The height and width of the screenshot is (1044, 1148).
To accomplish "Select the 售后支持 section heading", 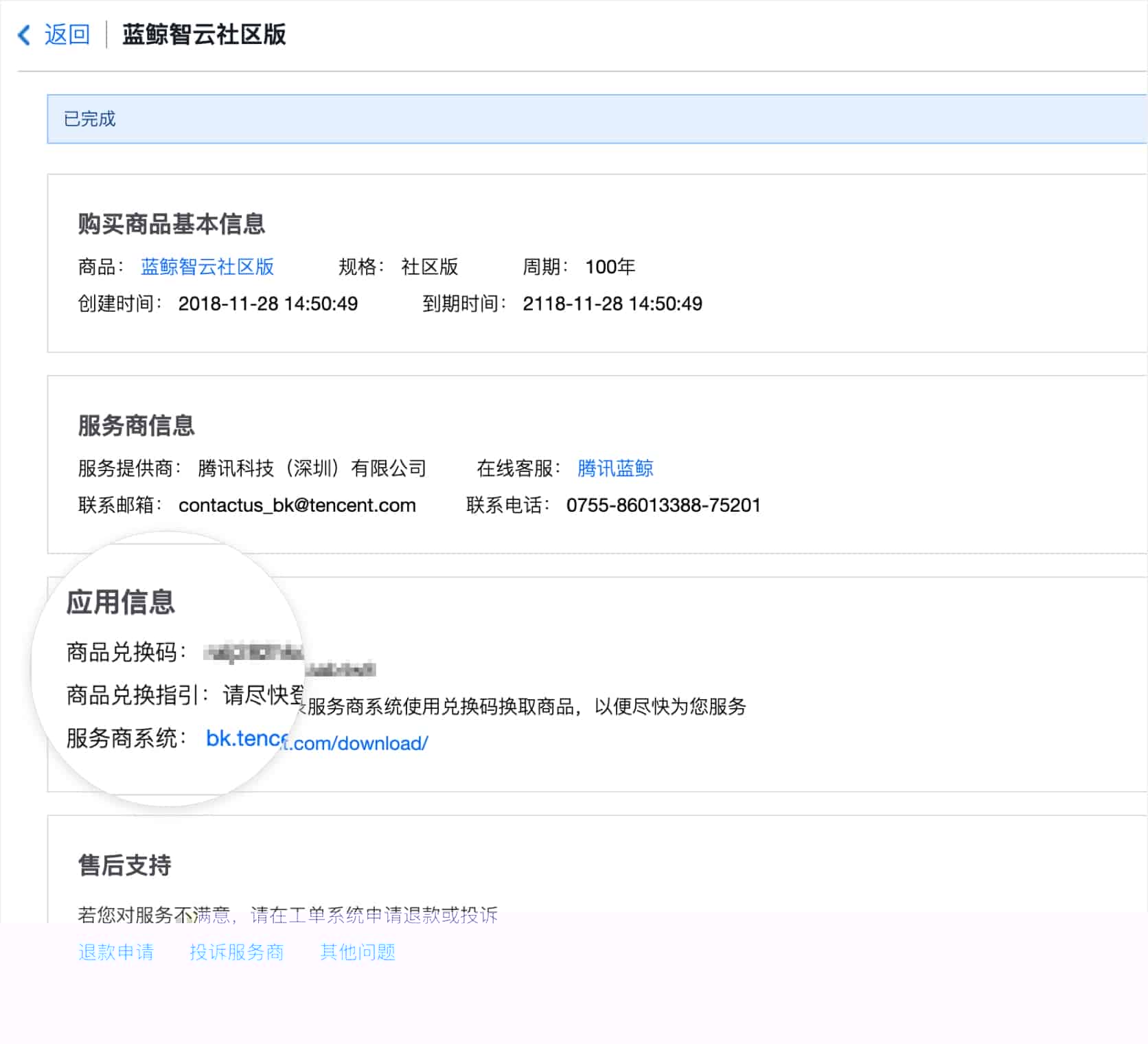I will click(x=125, y=865).
